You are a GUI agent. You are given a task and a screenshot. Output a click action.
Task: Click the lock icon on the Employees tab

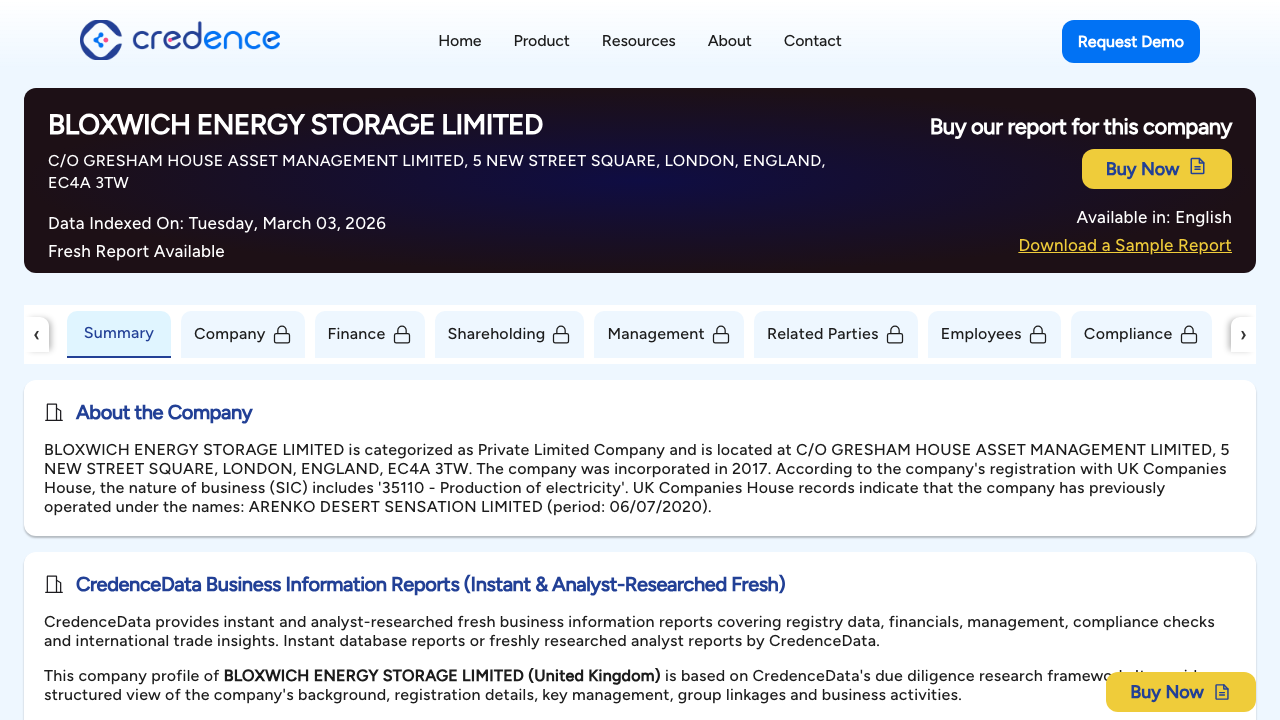[1037, 335]
